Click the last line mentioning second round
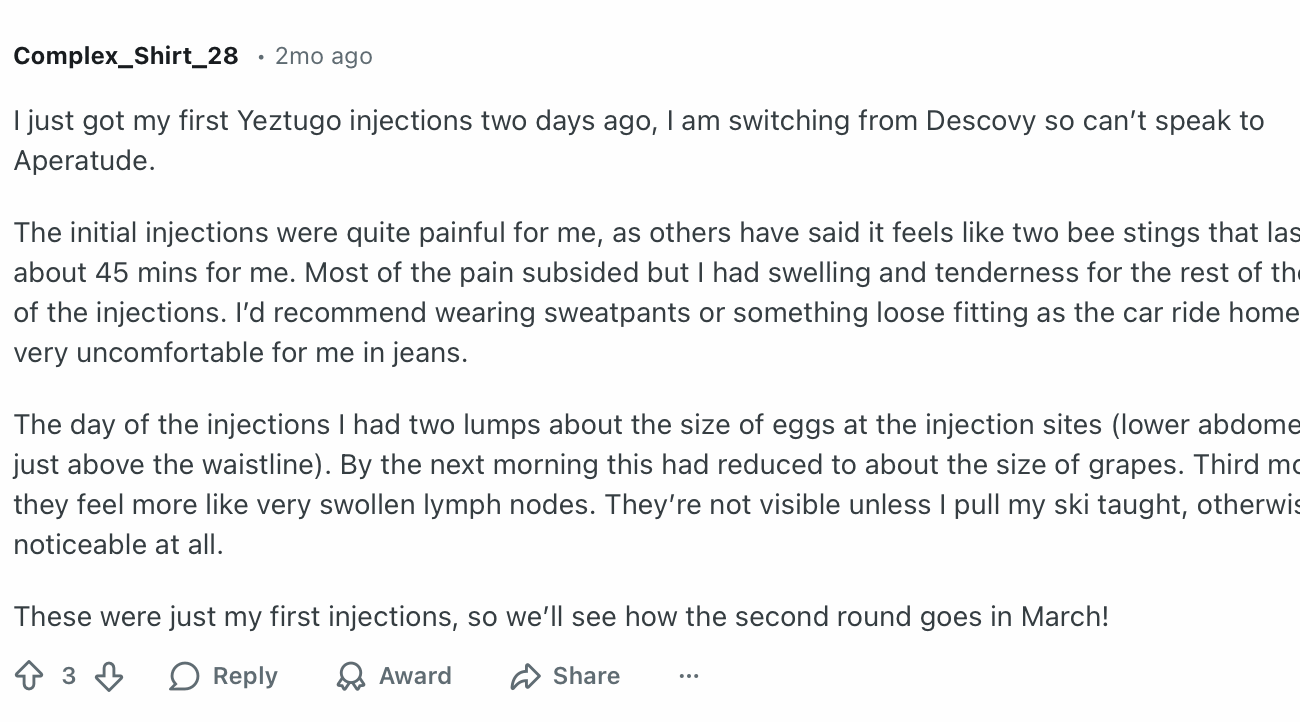The width and height of the screenshot is (1300, 722). point(560,616)
